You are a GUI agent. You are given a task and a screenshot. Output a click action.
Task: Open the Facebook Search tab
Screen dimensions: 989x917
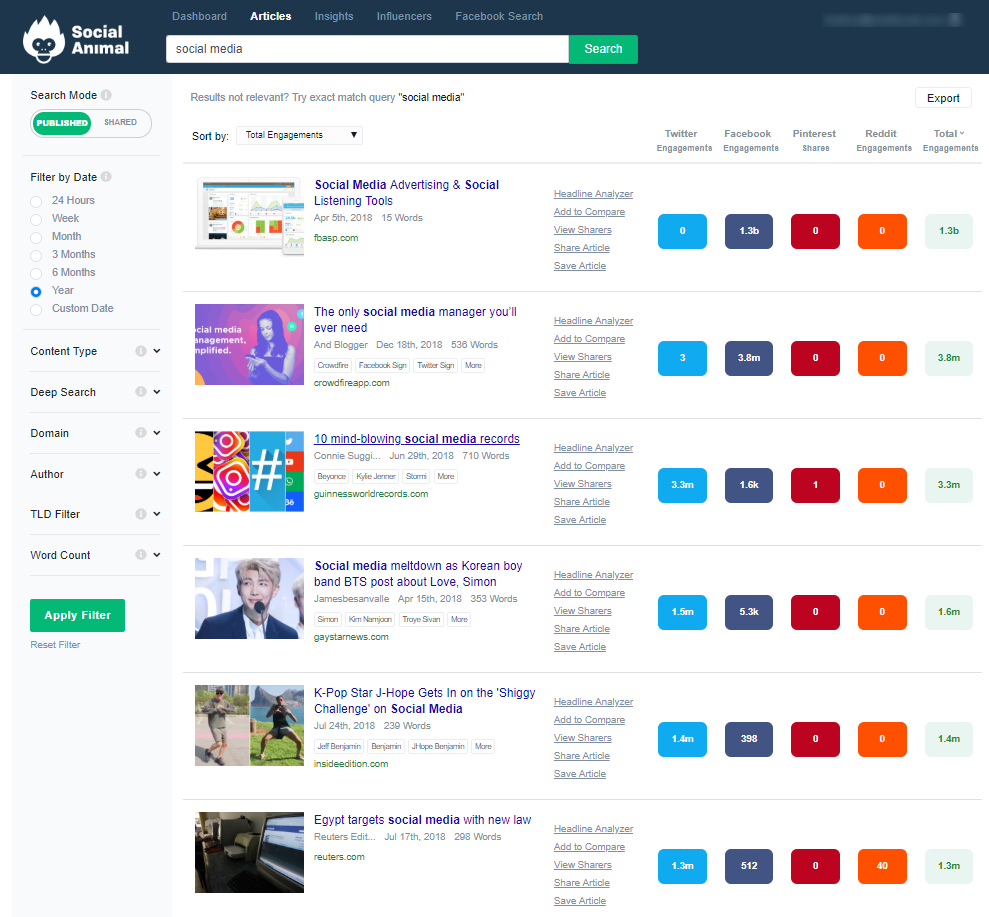click(x=499, y=16)
